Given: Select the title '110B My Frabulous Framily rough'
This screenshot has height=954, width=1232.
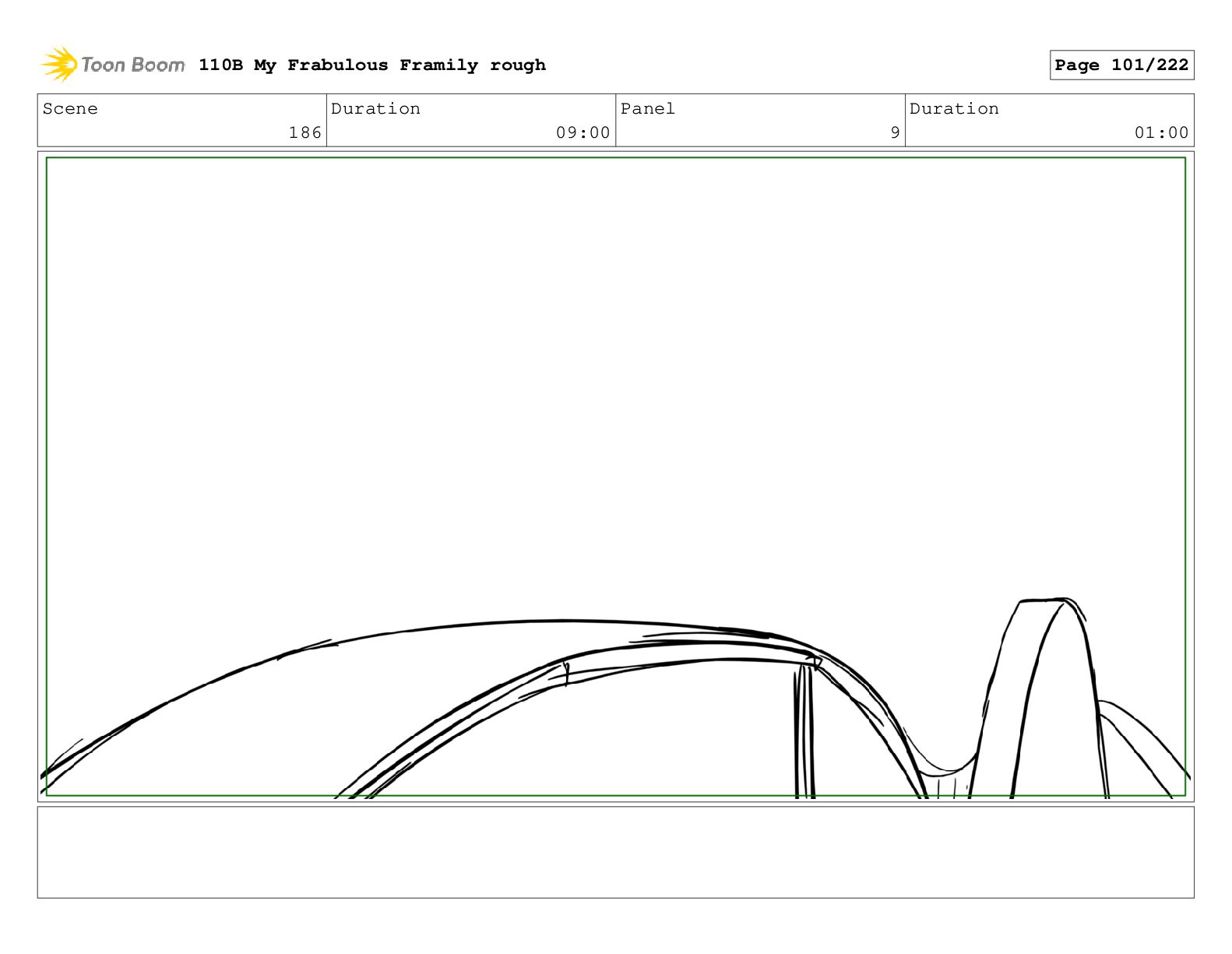Looking at the screenshot, I should pos(372,65).
